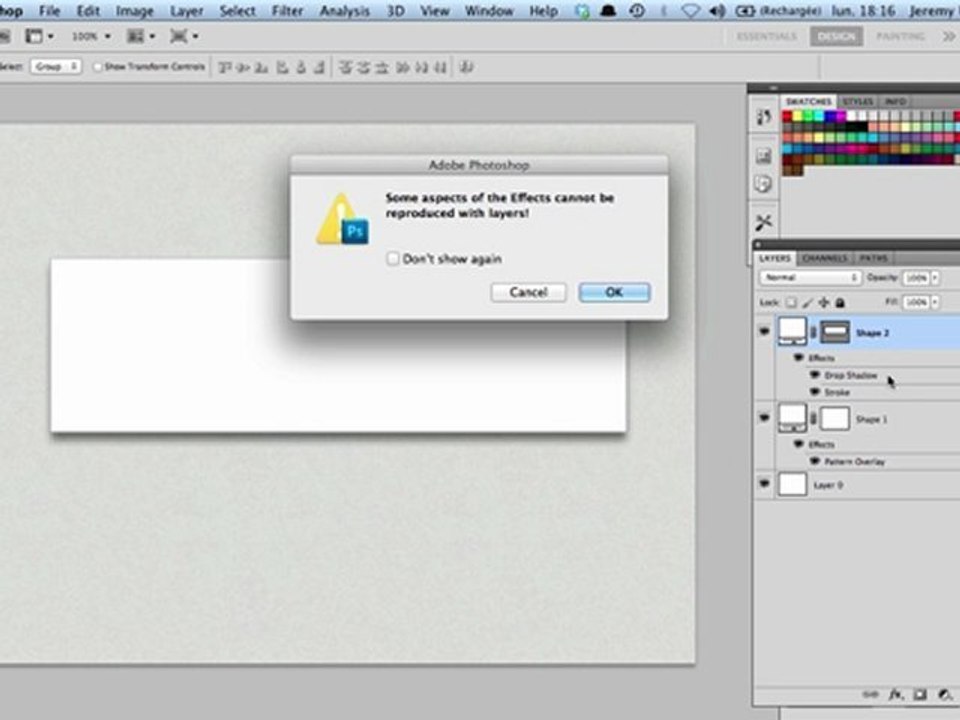Open the Analysis menu

click(x=345, y=11)
